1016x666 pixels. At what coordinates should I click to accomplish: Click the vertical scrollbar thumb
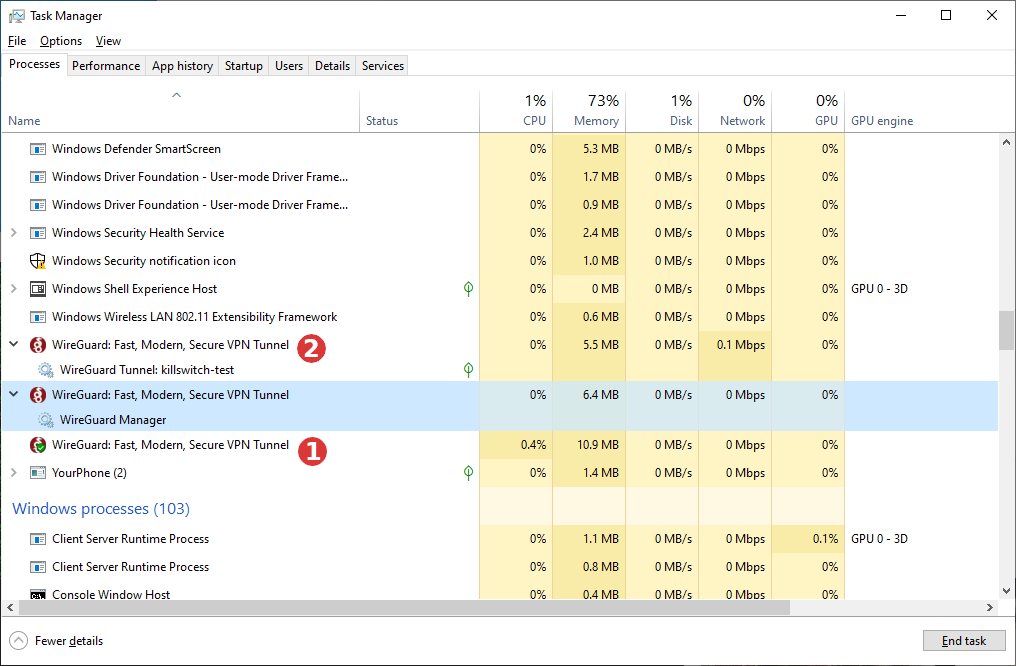pyautogui.click(x=1006, y=329)
